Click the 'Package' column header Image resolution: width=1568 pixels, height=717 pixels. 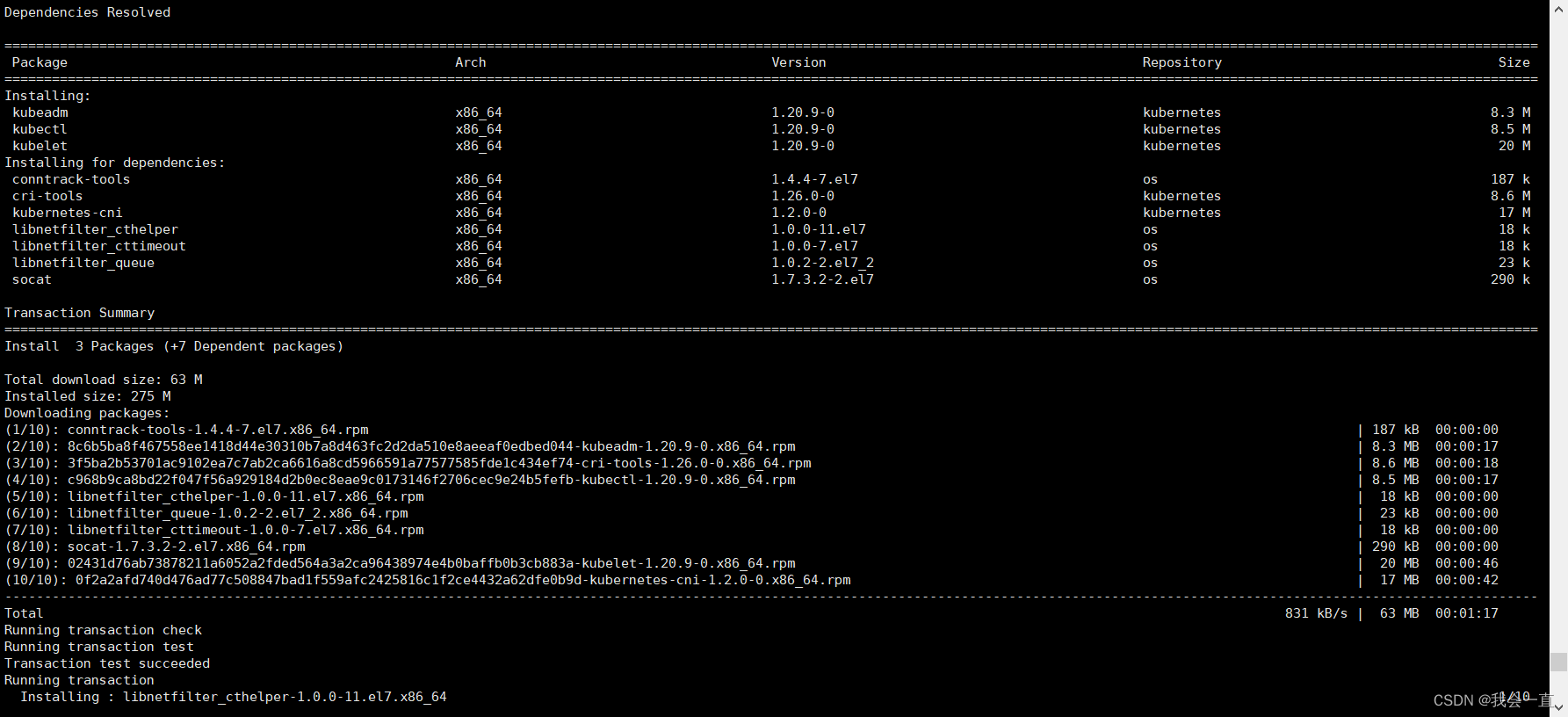click(x=40, y=62)
